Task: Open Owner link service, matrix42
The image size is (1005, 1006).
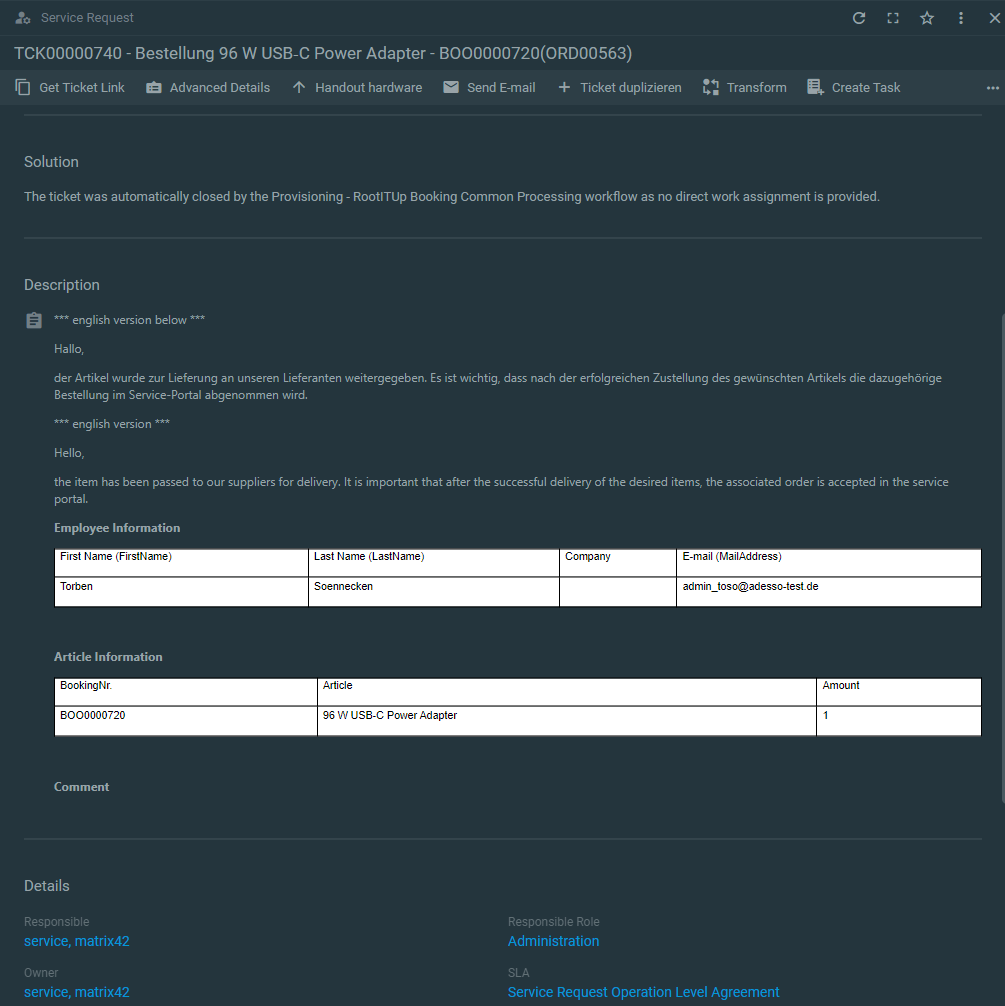Action: tap(76, 993)
